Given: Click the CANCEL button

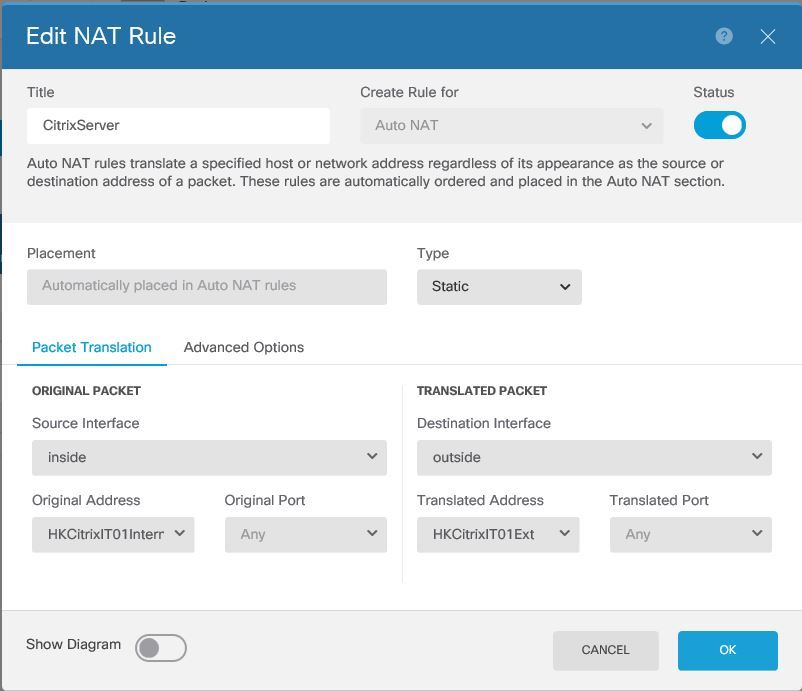Looking at the screenshot, I should coord(606,650).
